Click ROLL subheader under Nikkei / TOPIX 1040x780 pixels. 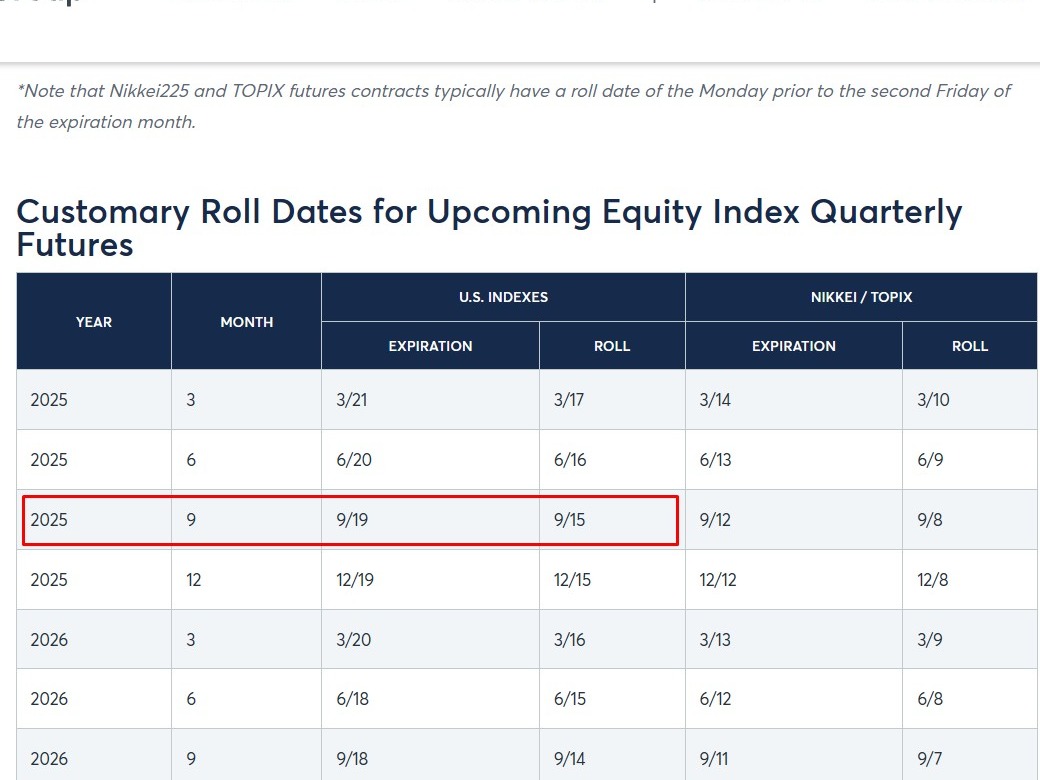[x=970, y=346]
